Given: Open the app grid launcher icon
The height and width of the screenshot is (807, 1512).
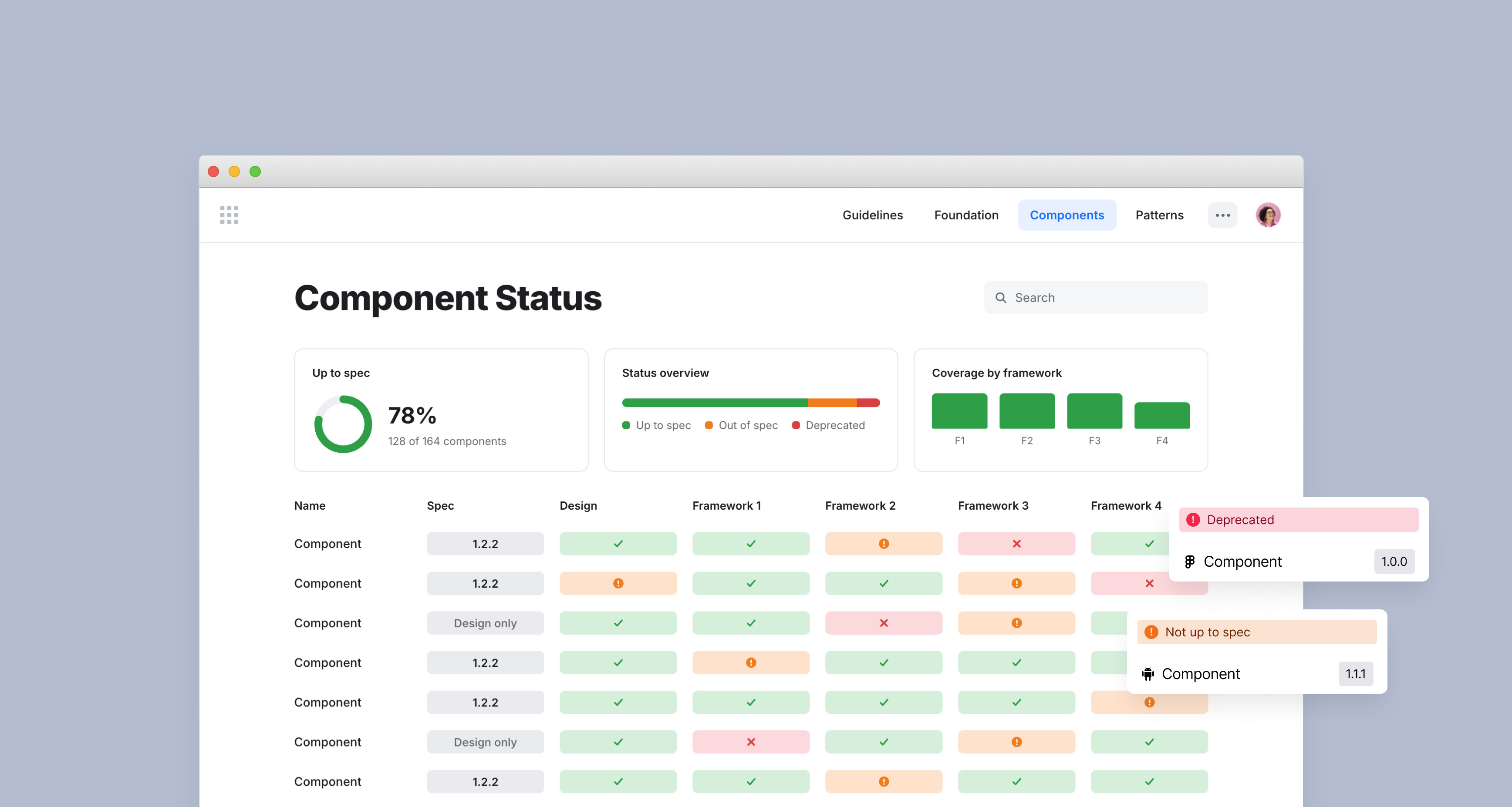Looking at the screenshot, I should tap(229, 215).
